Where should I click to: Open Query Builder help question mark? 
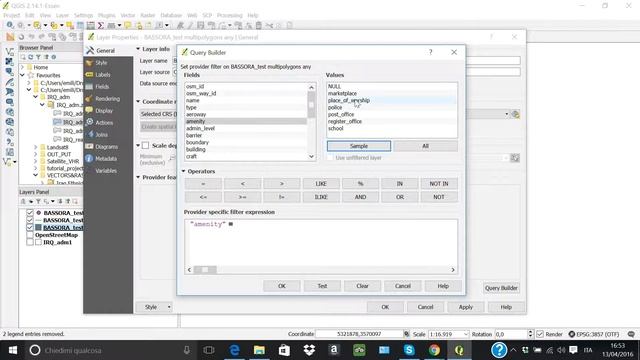[430, 52]
